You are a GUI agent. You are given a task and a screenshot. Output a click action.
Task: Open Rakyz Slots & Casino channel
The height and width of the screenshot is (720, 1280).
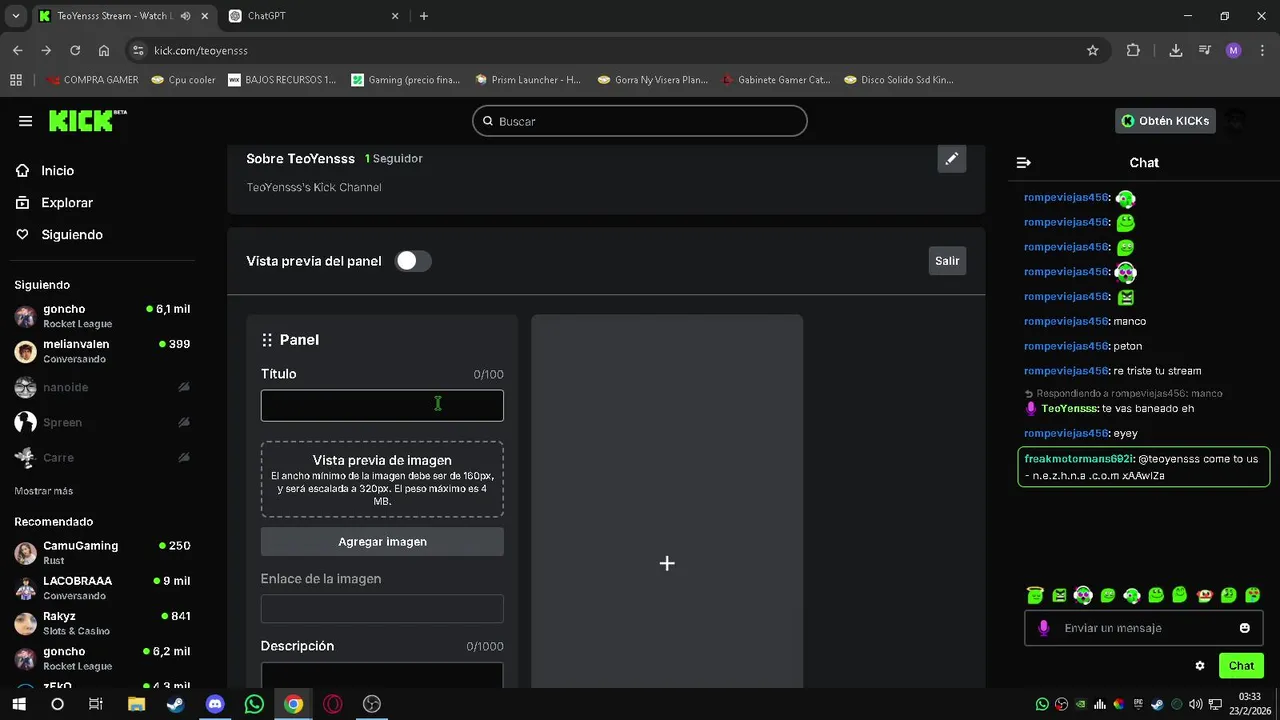pyautogui.click(x=102, y=623)
